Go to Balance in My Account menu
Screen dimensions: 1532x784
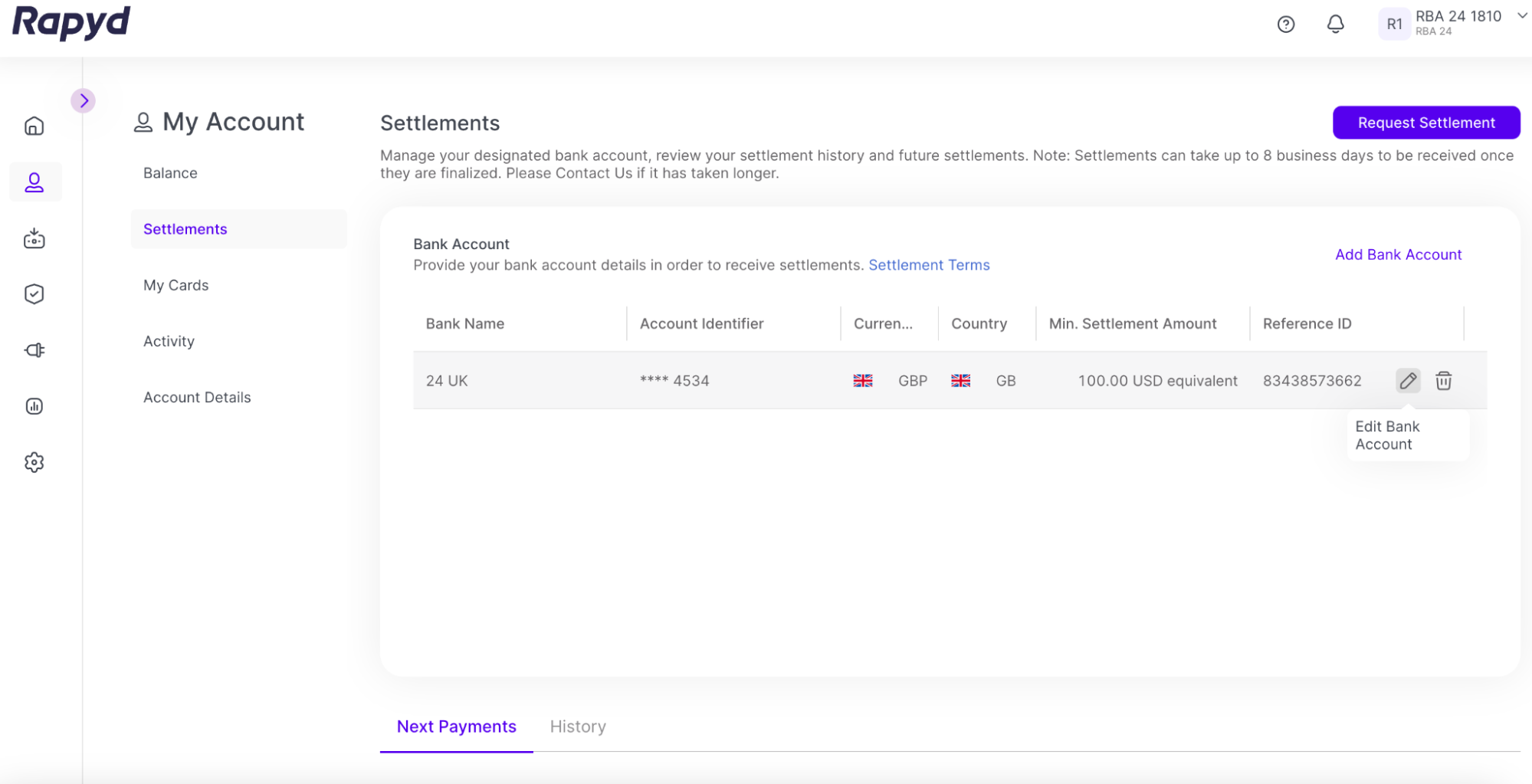pos(170,173)
